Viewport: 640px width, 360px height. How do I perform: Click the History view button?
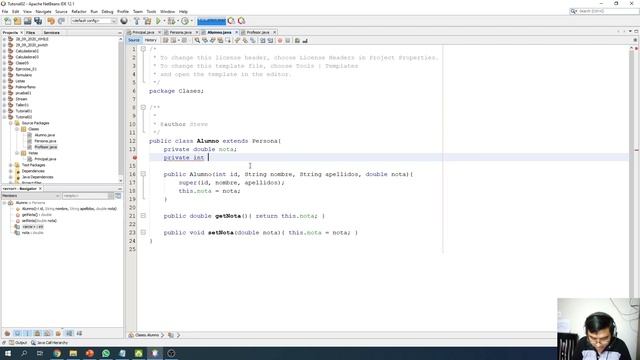[x=151, y=40]
